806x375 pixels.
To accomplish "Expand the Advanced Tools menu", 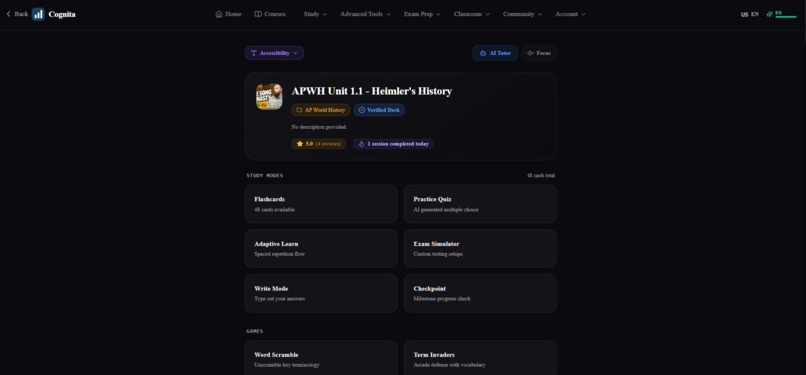I will [x=365, y=14].
